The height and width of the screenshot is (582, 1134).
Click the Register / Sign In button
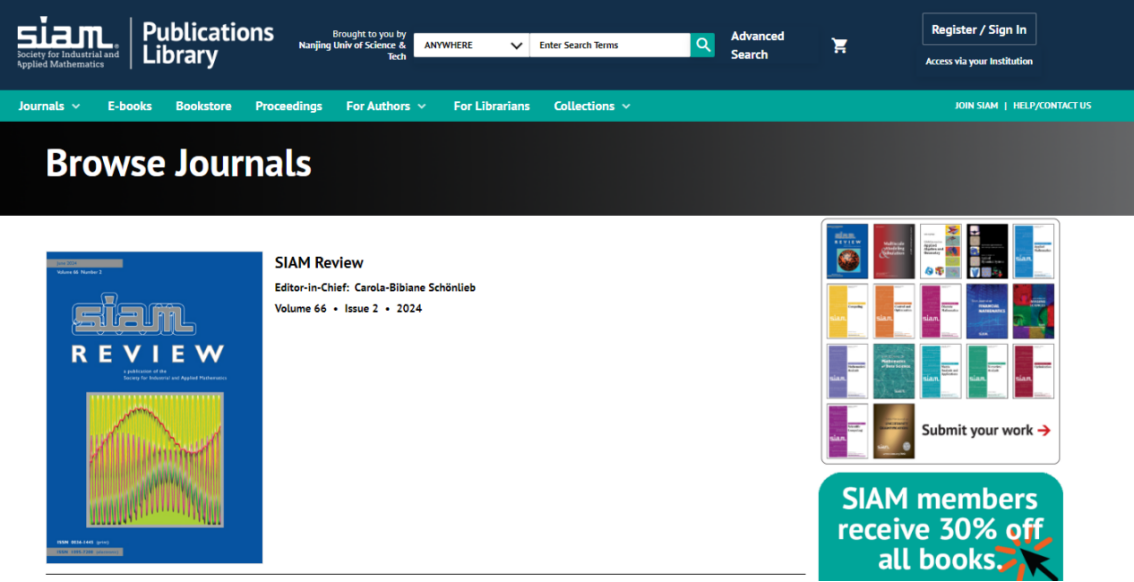click(x=979, y=30)
